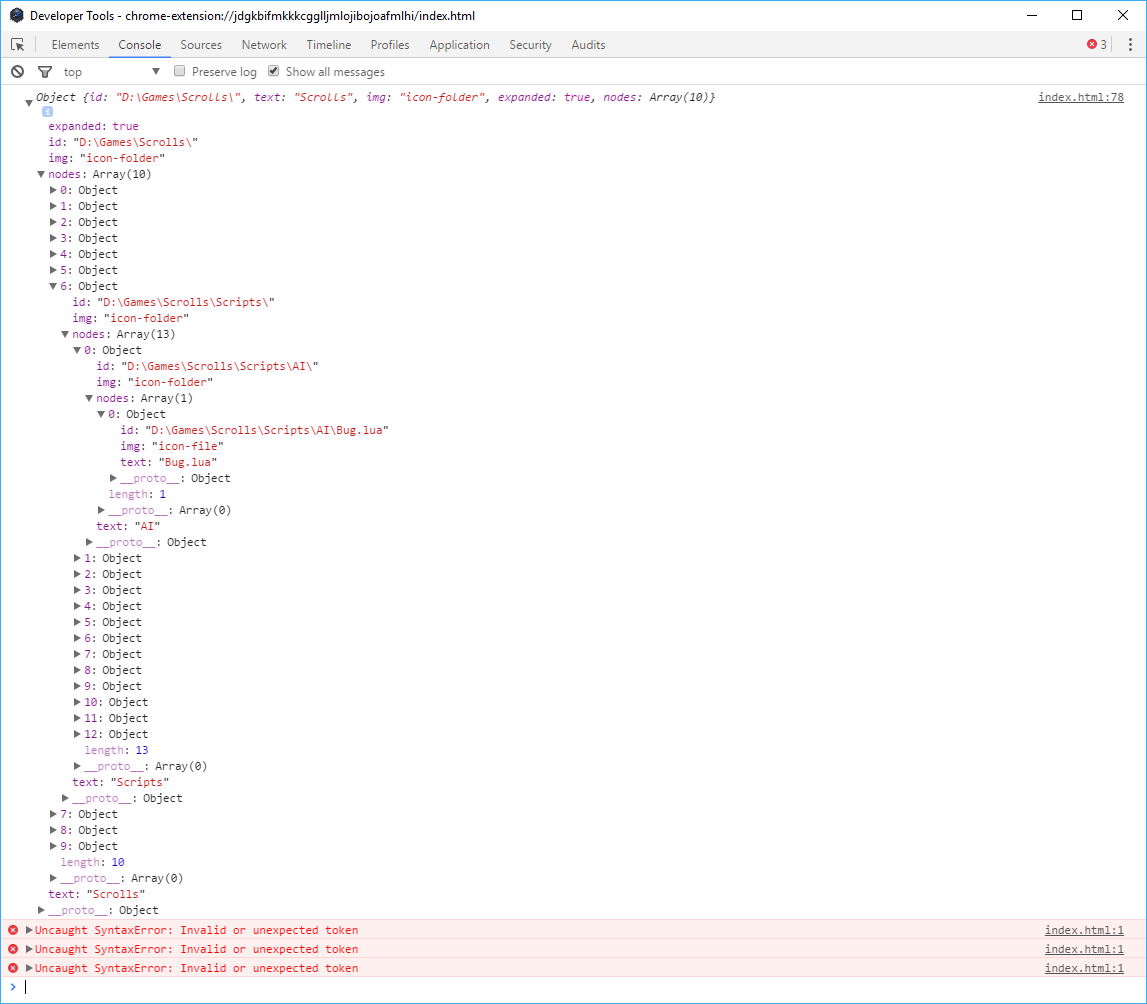Expand the first Uncaught SyntaxError message

point(29,930)
